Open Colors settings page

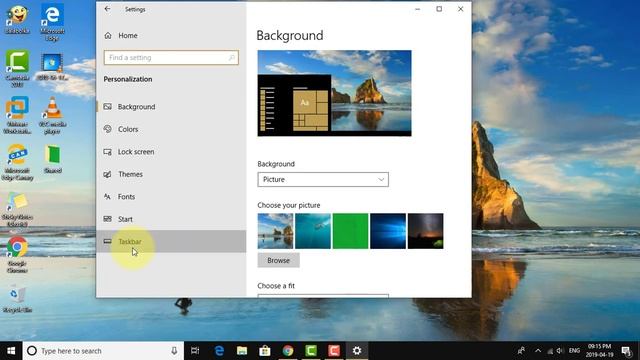click(x=171, y=129)
